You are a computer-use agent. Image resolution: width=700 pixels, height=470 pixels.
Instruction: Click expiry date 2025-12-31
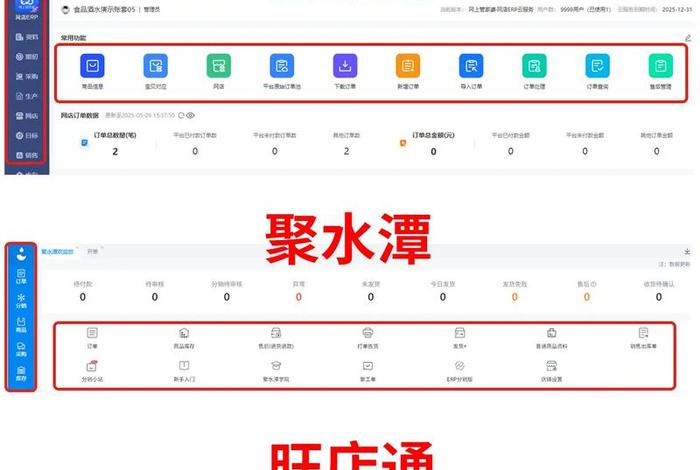point(677,9)
